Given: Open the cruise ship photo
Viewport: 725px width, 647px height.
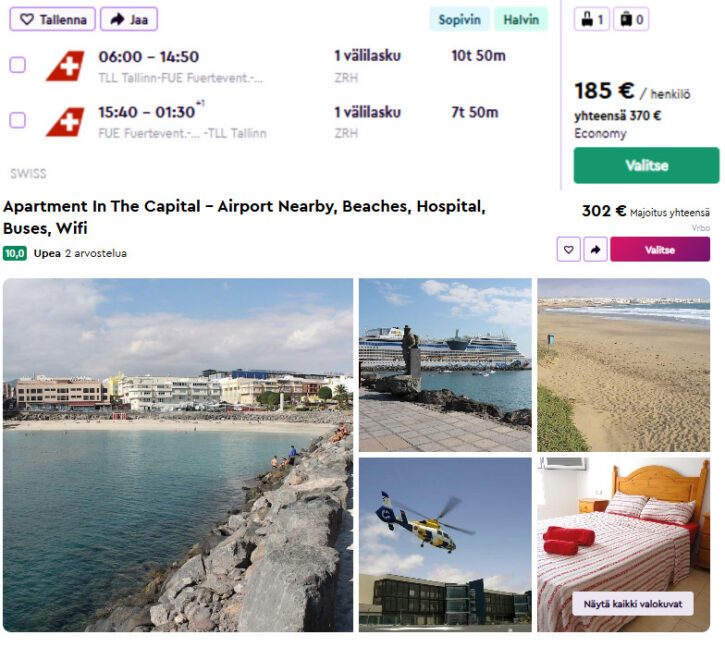Looking at the screenshot, I should coord(445,365).
